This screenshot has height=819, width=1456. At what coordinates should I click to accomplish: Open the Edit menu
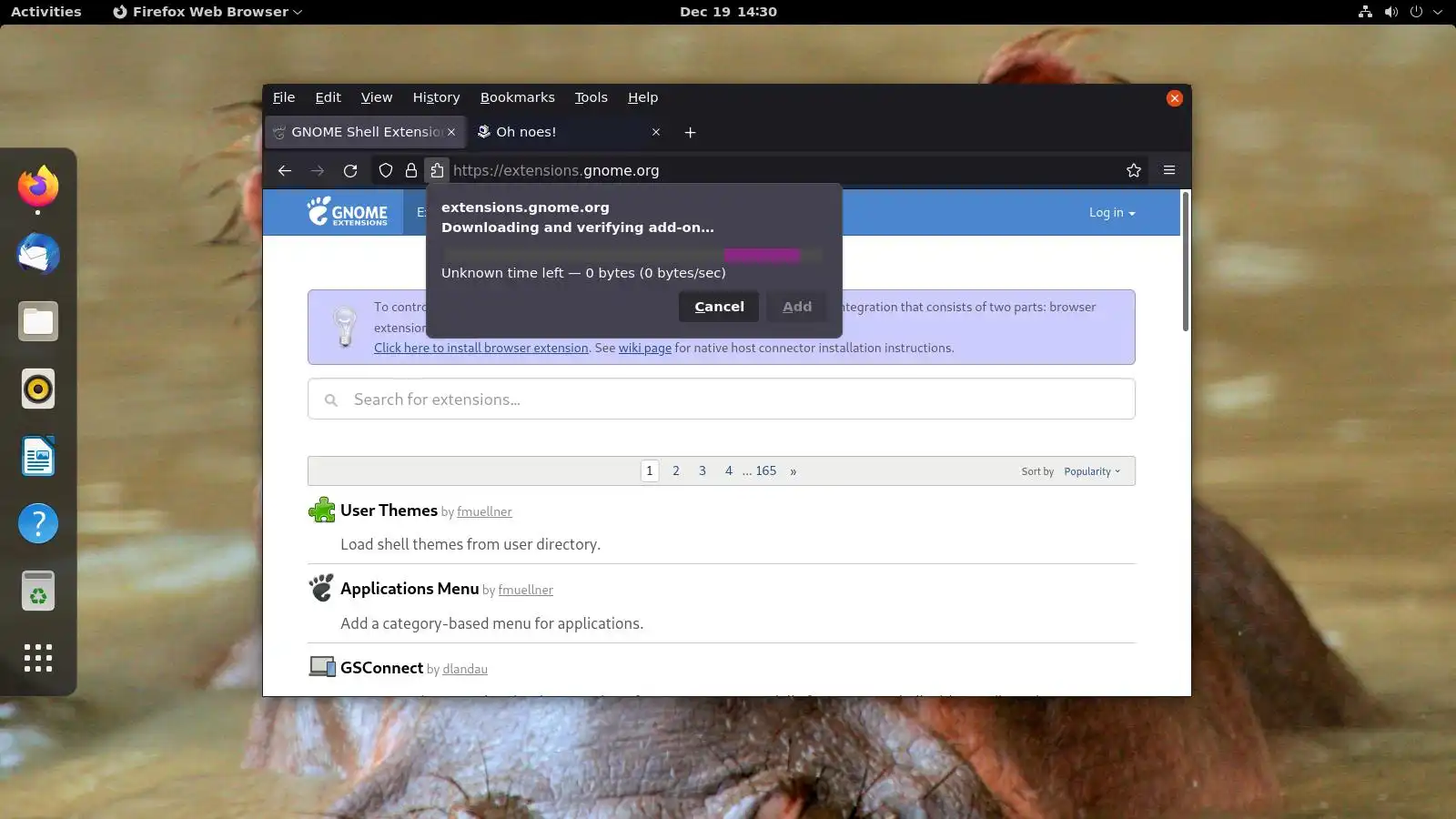[328, 97]
